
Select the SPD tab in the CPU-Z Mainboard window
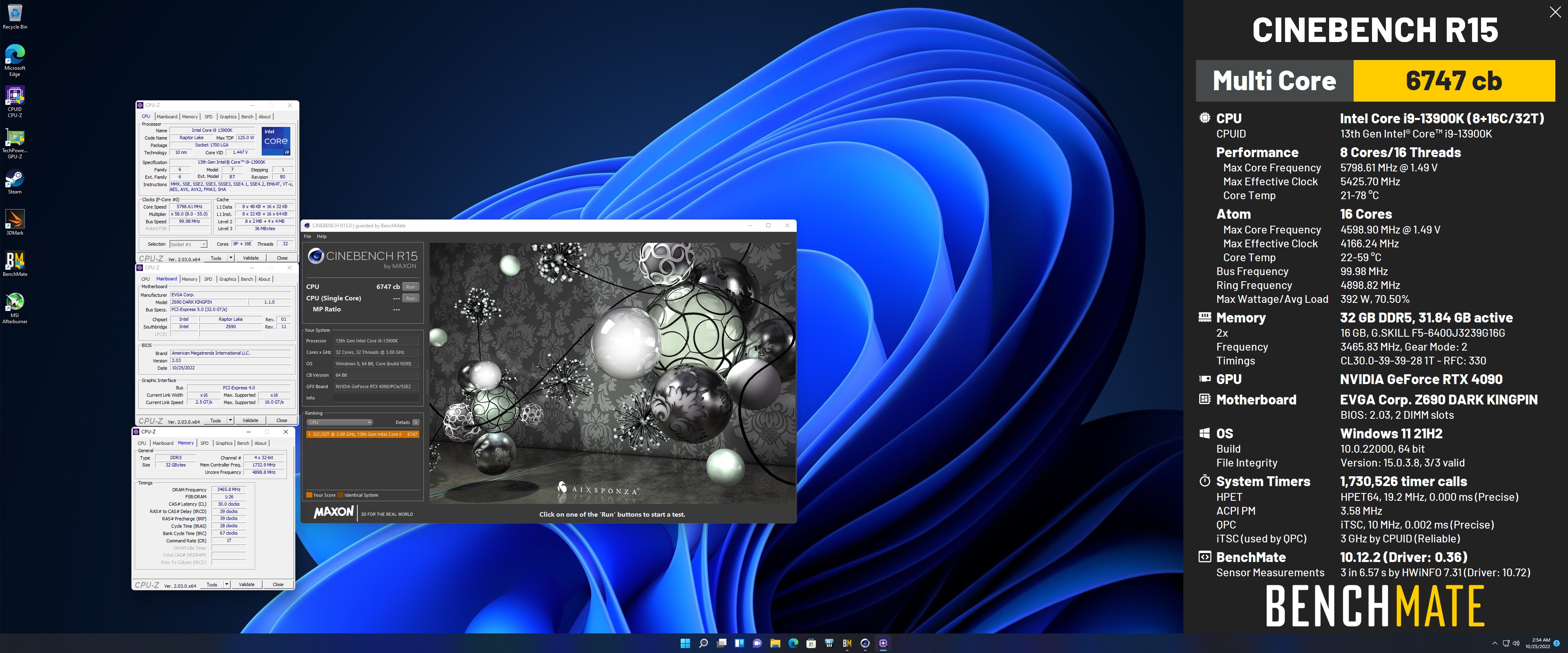(x=208, y=279)
